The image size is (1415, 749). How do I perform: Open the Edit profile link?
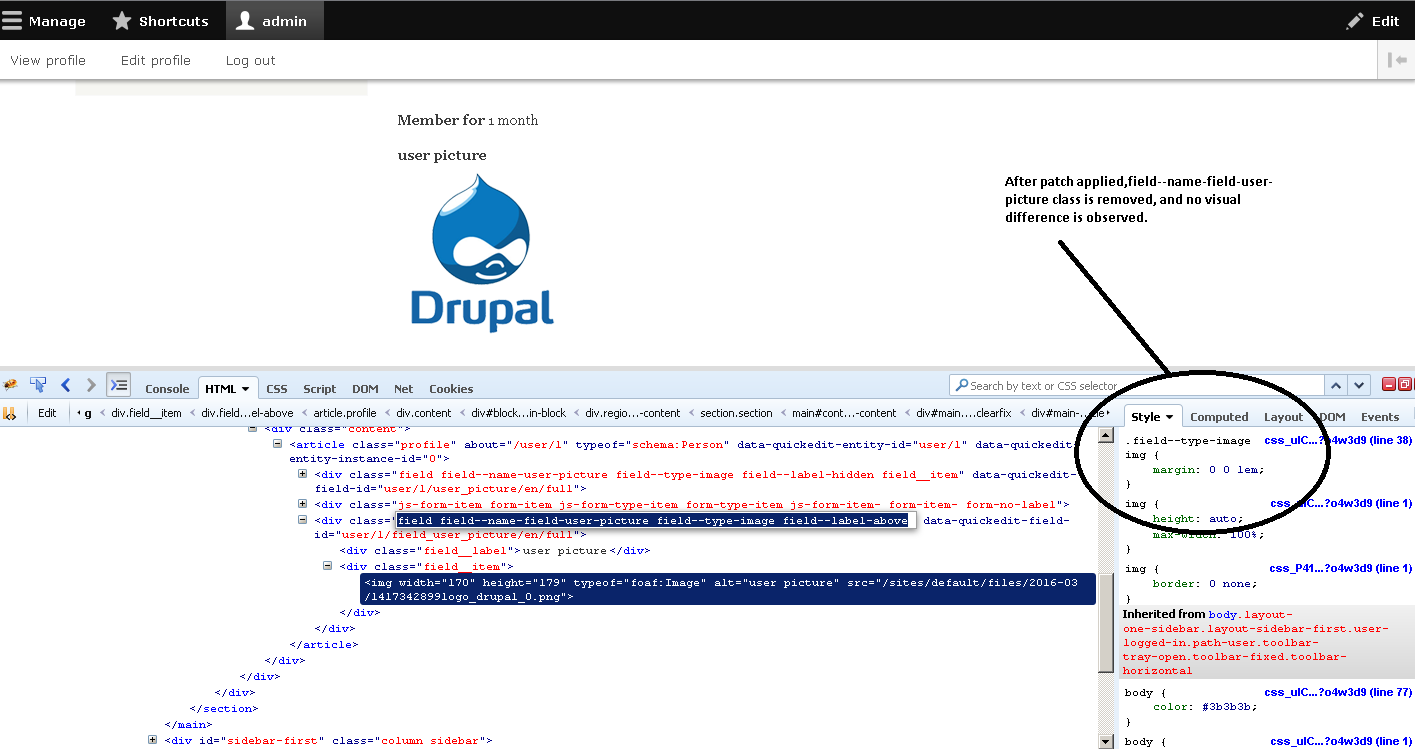(x=156, y=60)
